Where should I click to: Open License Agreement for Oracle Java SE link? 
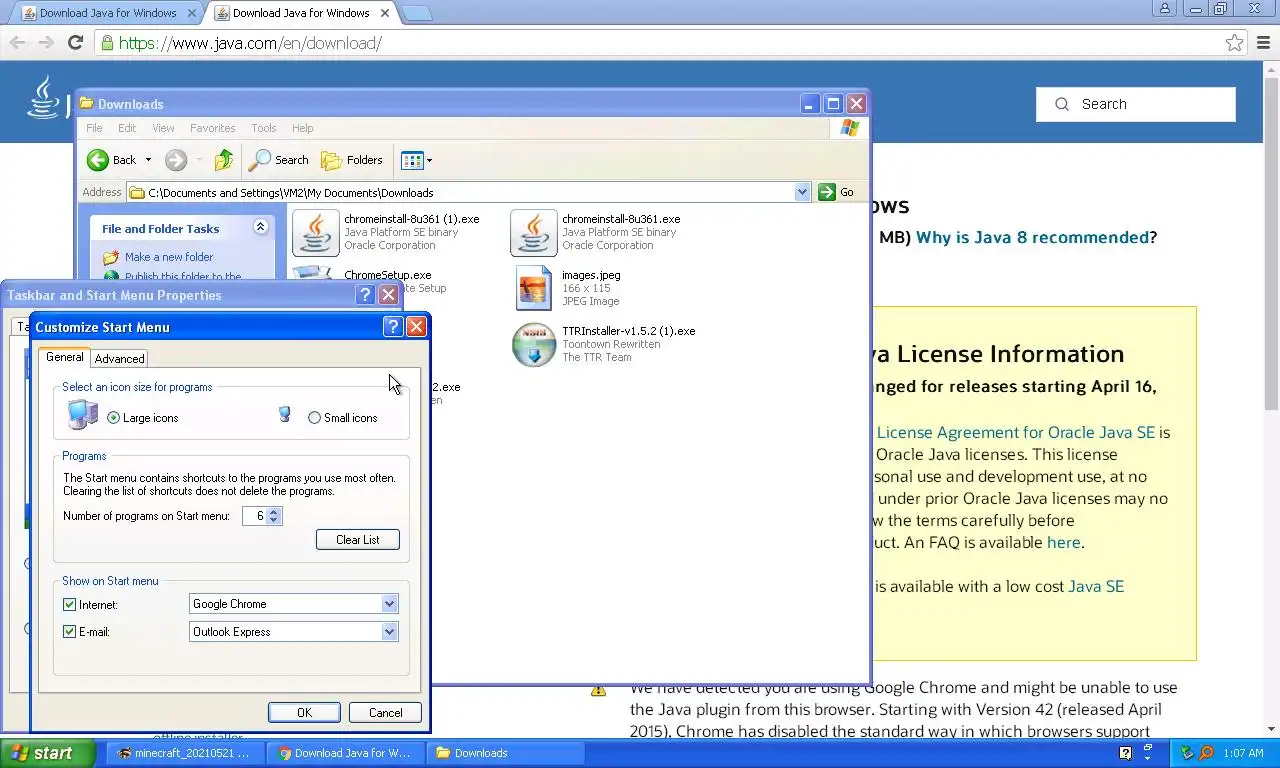(x=1016, y=432)
